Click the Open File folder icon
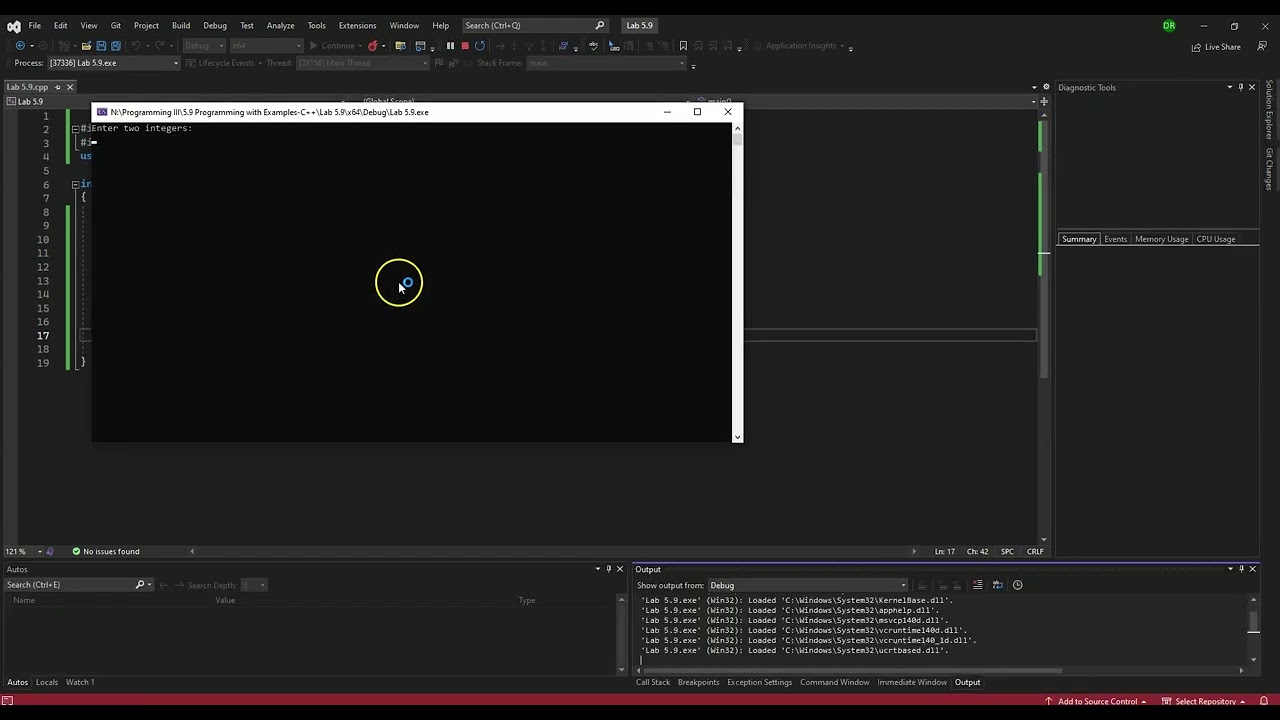The image size is (1280, 720). (x=86, y=46)
